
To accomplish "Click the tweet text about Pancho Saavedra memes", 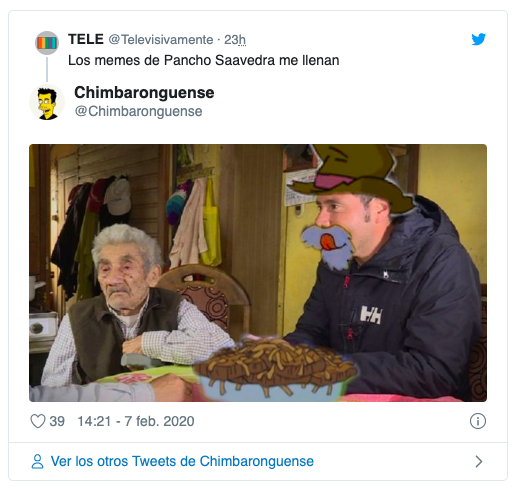I will (204, 60).
